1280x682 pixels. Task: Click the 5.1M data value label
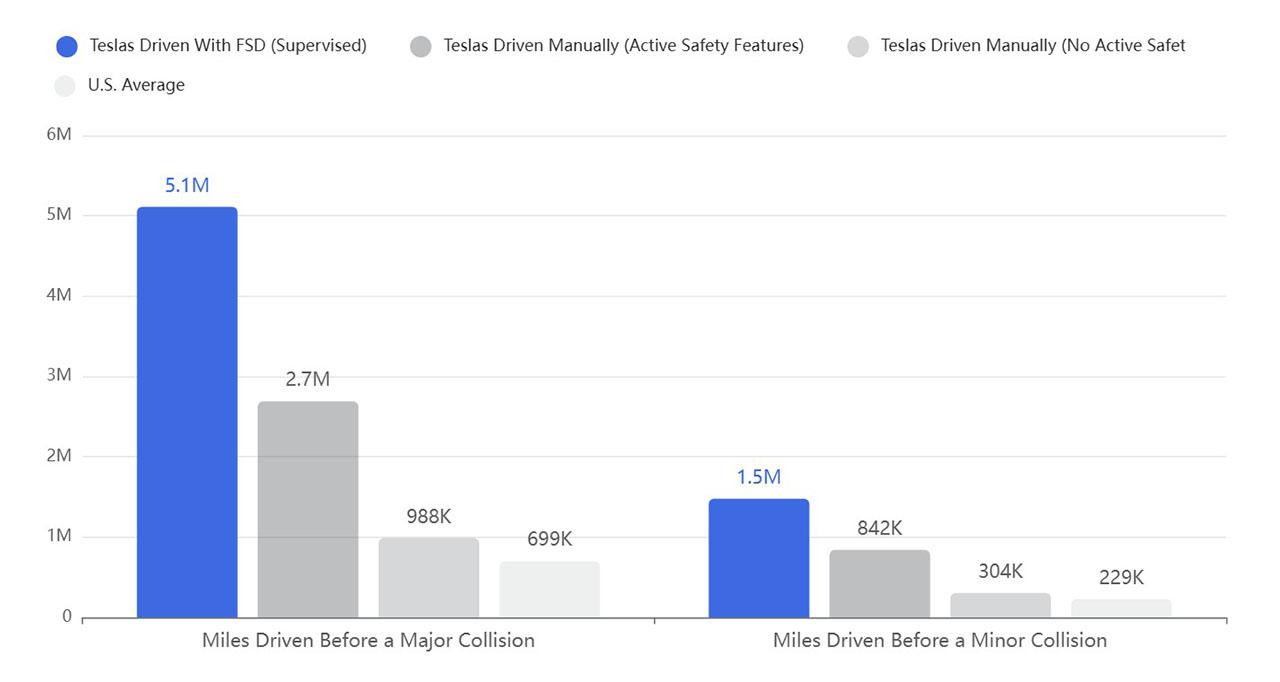coord(186,185)
